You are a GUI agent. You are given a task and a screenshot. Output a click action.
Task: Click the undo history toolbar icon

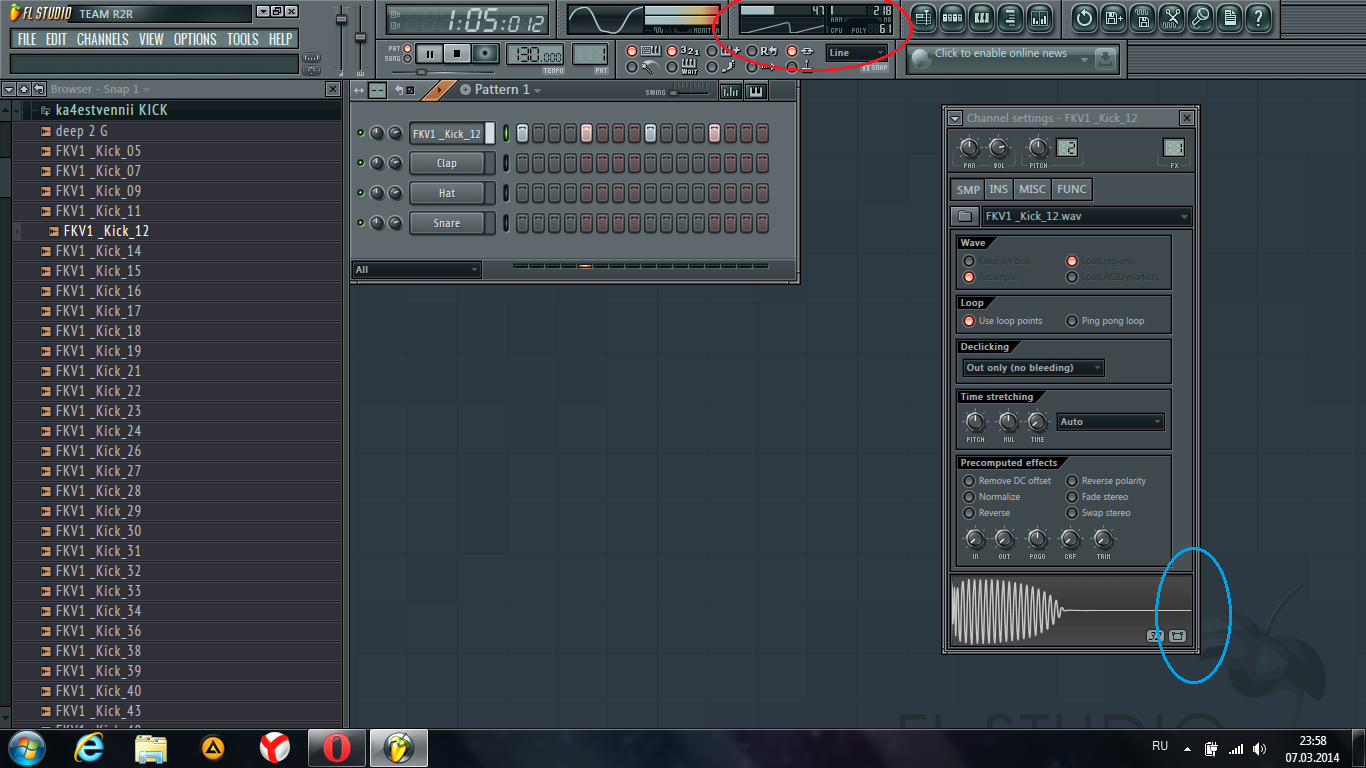[x=1084, y=17]
